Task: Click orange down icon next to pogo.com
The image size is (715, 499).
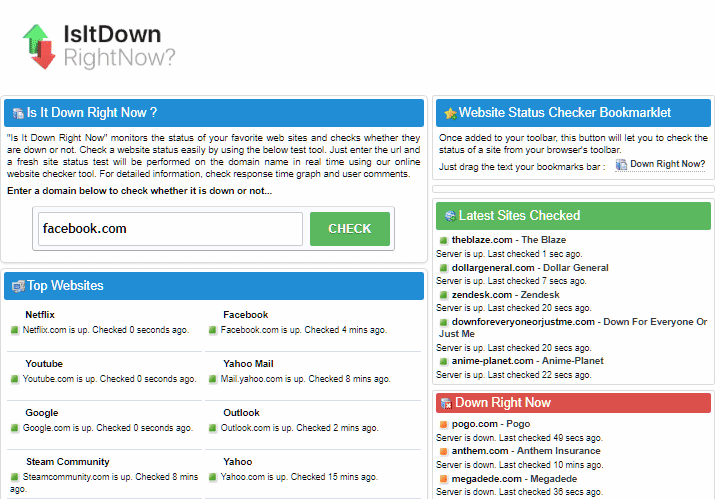Action: (443, 425)
